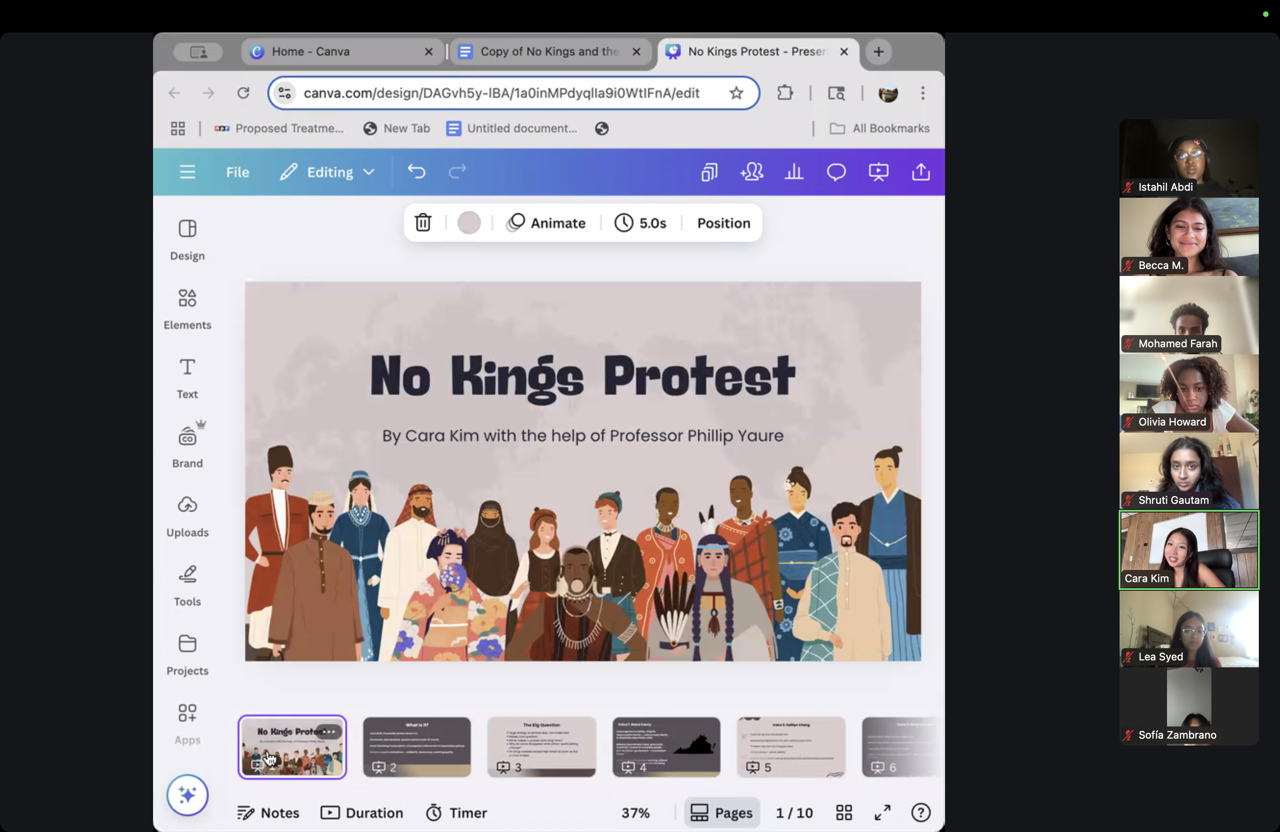Click the Canva magic assistant button
This screenshot has width=1280, height=832.
(187, 795)
